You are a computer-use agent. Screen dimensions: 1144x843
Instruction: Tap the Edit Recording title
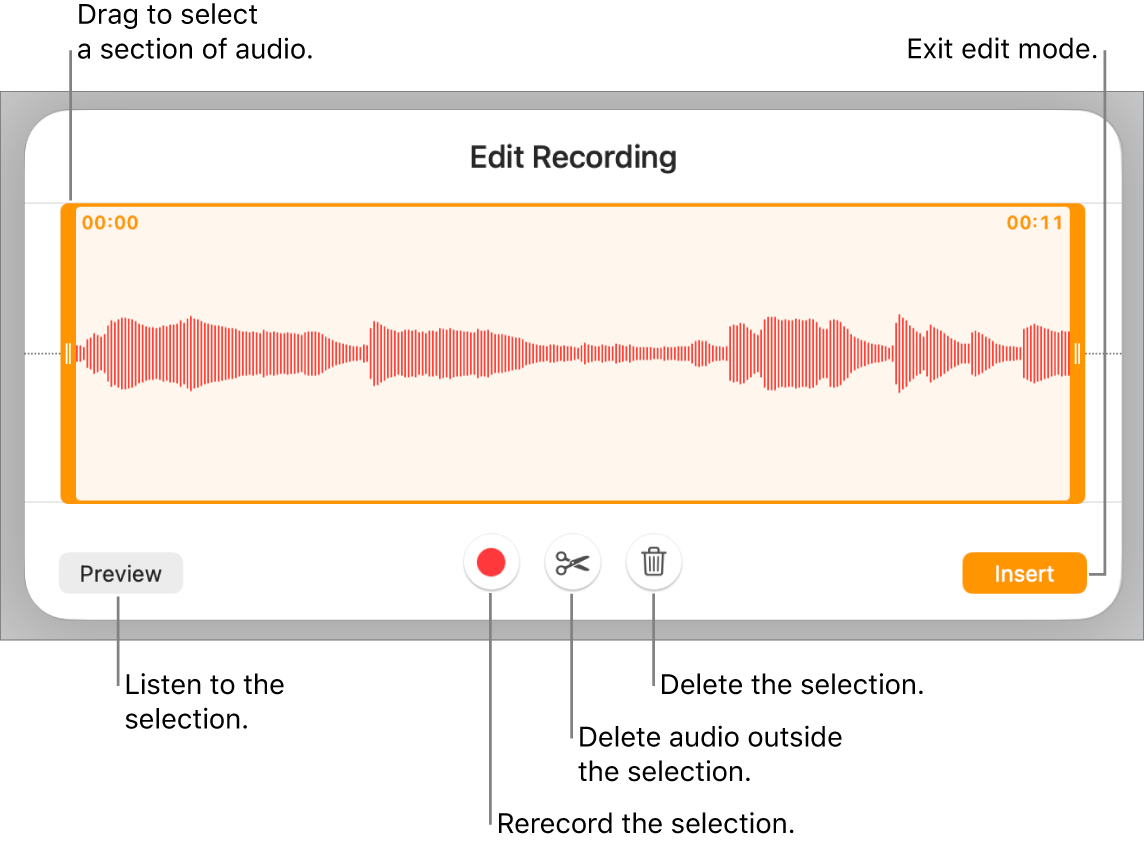point(572,157)
